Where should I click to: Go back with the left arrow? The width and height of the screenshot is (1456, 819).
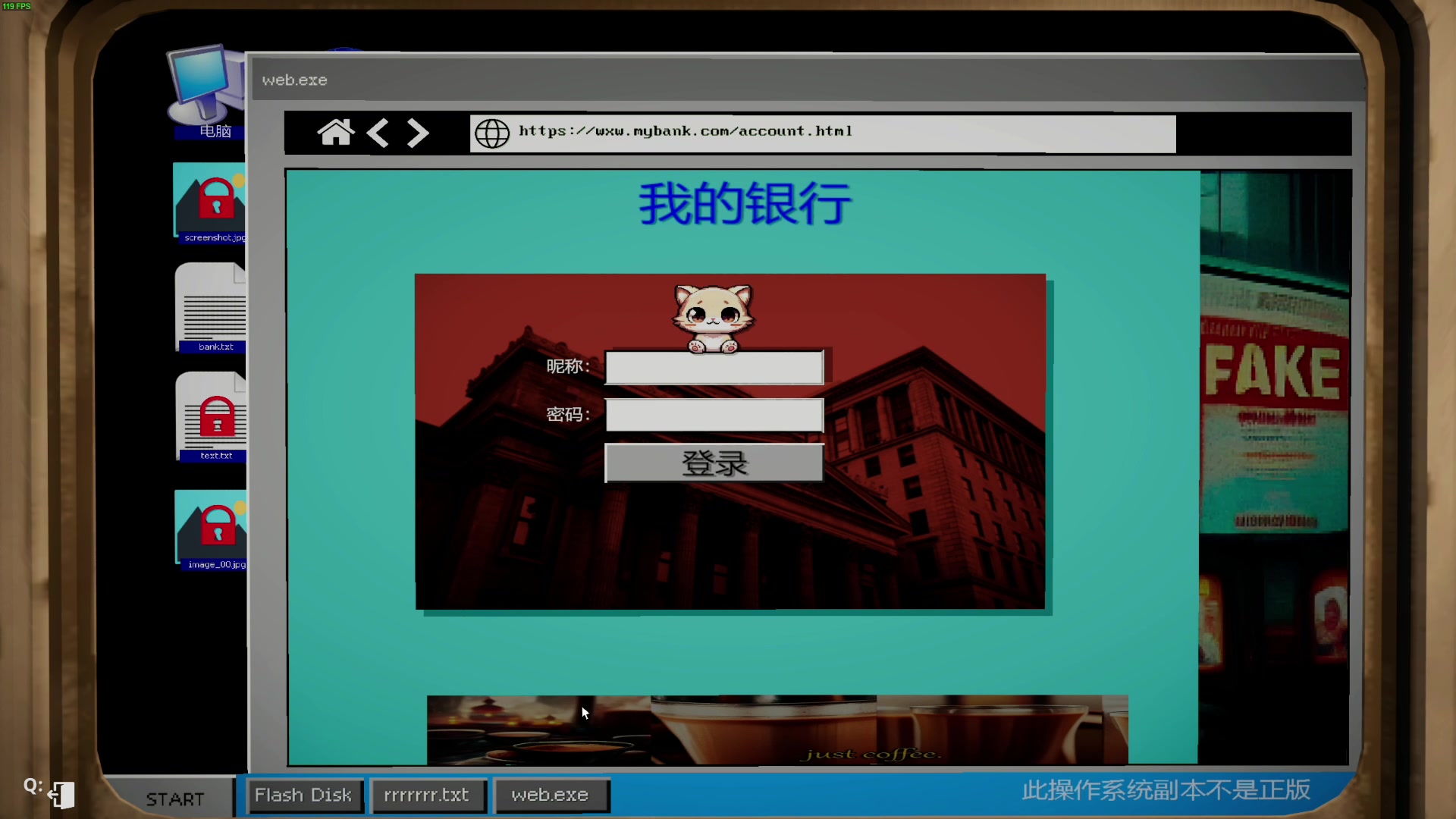pyautogui.click(x=378, y=133)
